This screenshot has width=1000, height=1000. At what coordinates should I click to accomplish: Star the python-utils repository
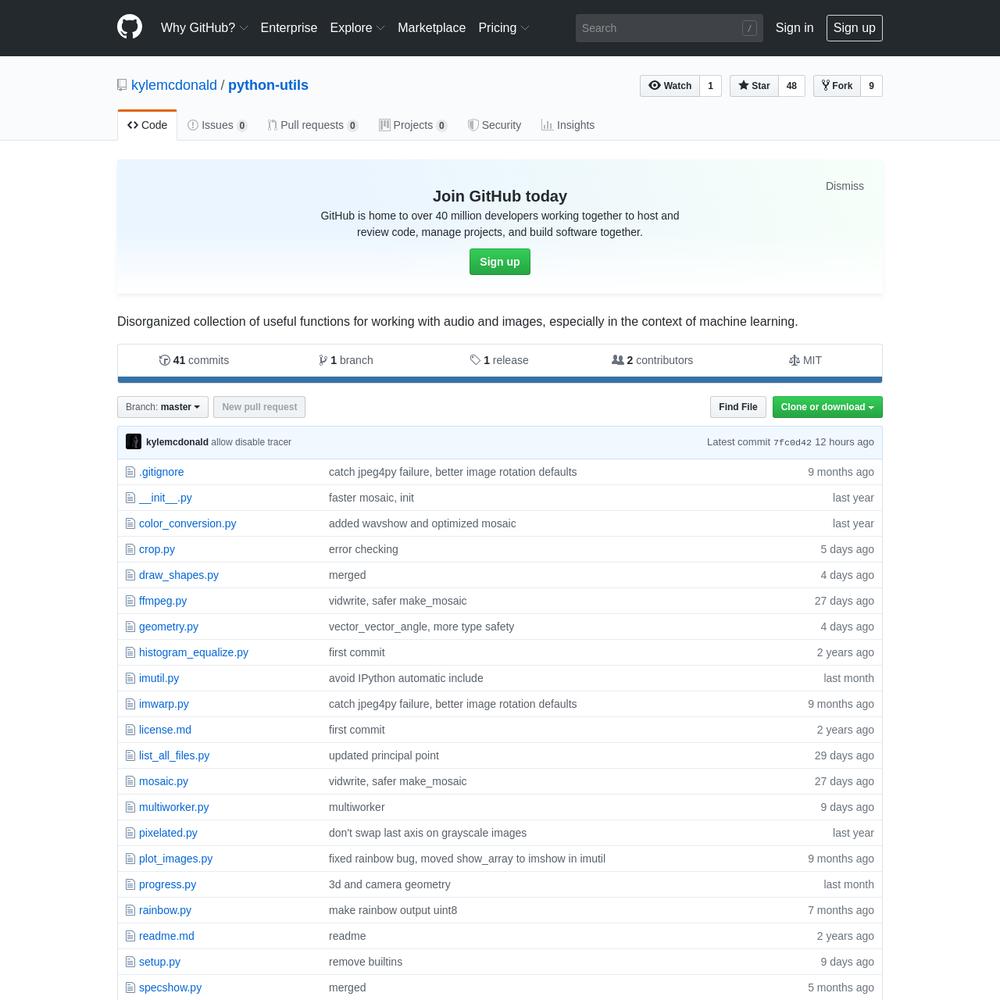(754, 85)
